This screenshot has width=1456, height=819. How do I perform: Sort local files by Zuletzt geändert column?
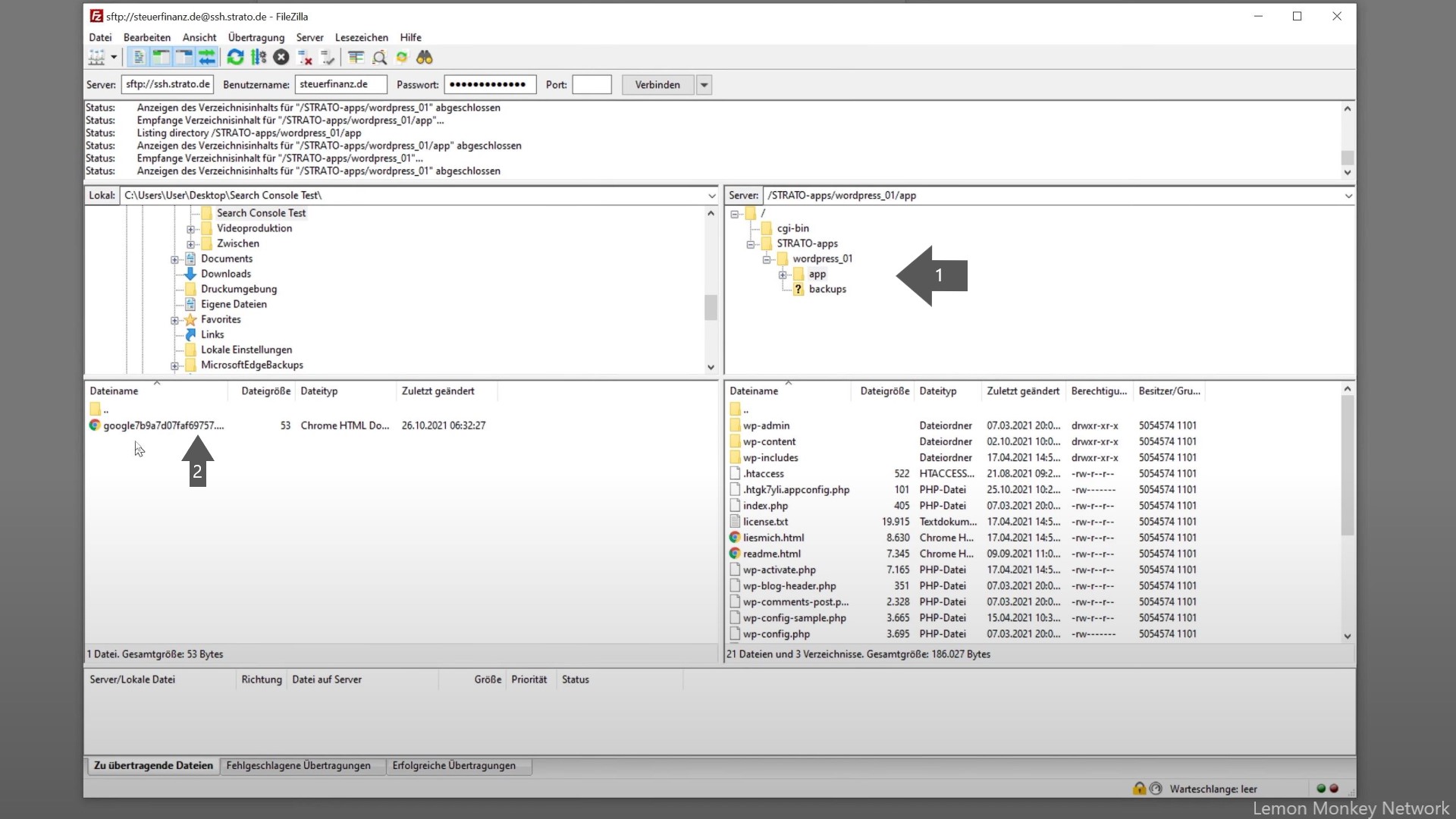tap(447, 391)
